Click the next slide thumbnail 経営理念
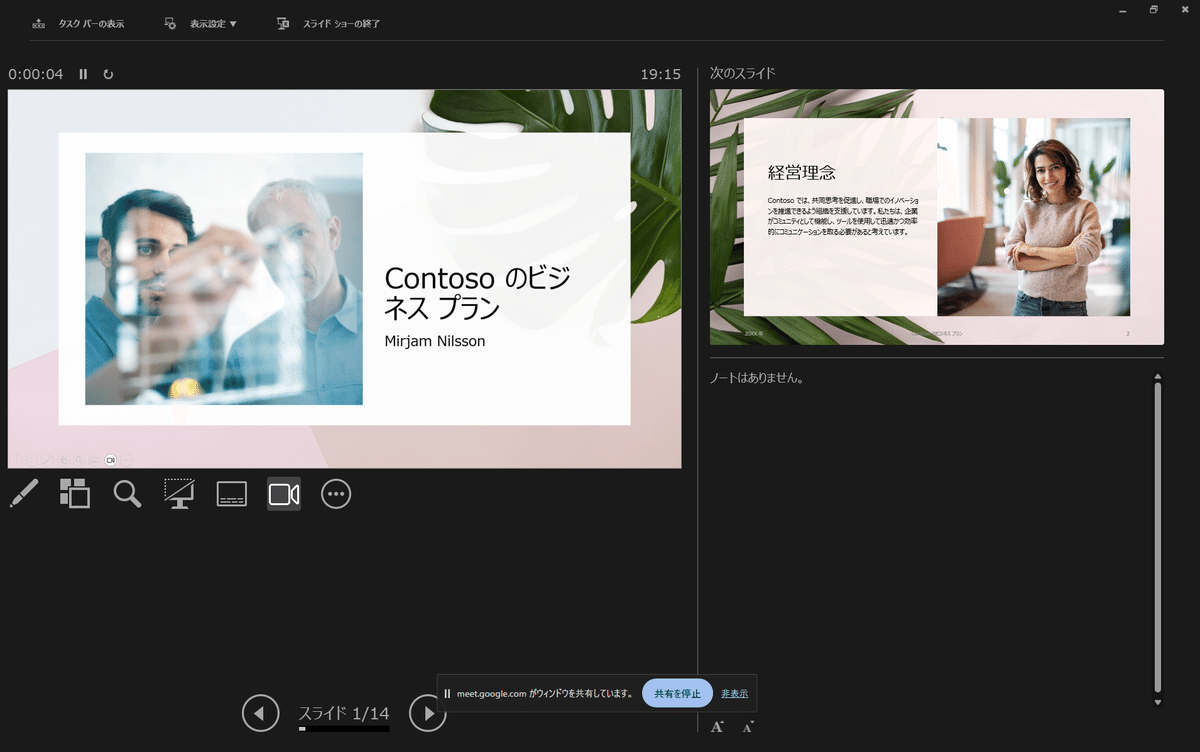Screen dimensions: 1200x752 937,217
